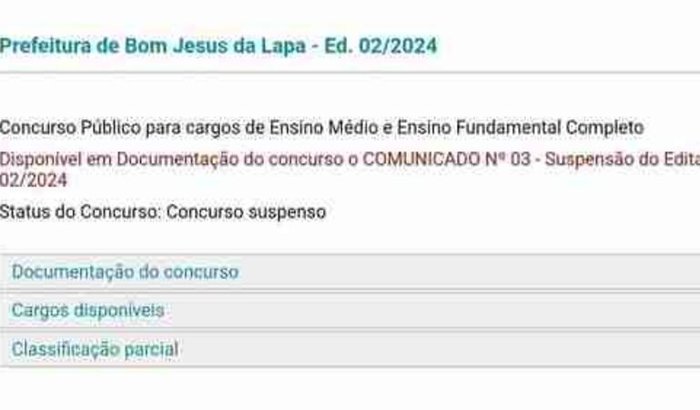Click the horizontal divider below the page title
This screenshot has width=700, height=410.
(x=350, y=73)
